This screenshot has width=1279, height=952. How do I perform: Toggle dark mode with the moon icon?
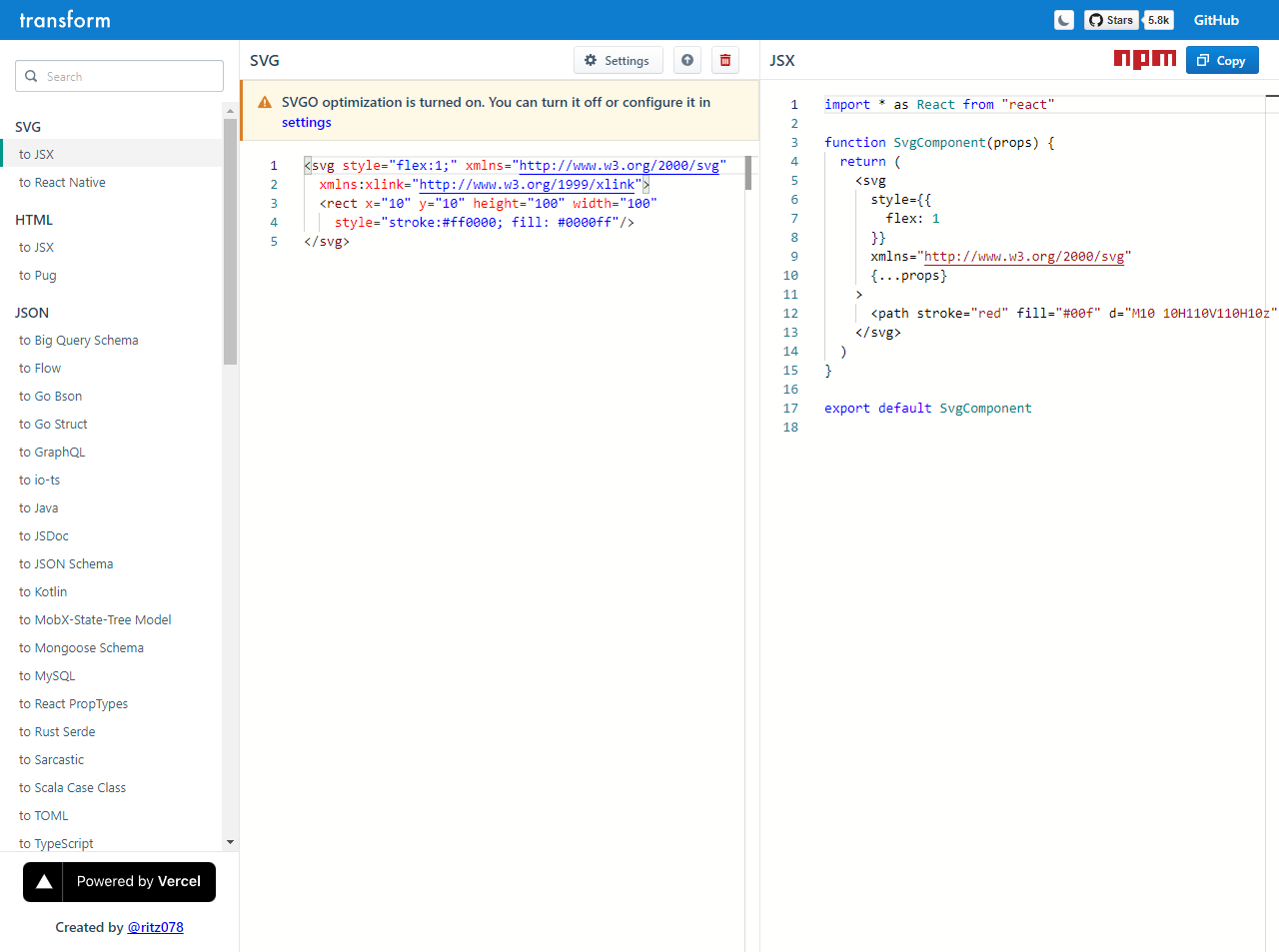pyautogui.click(x=1064, y=20)
